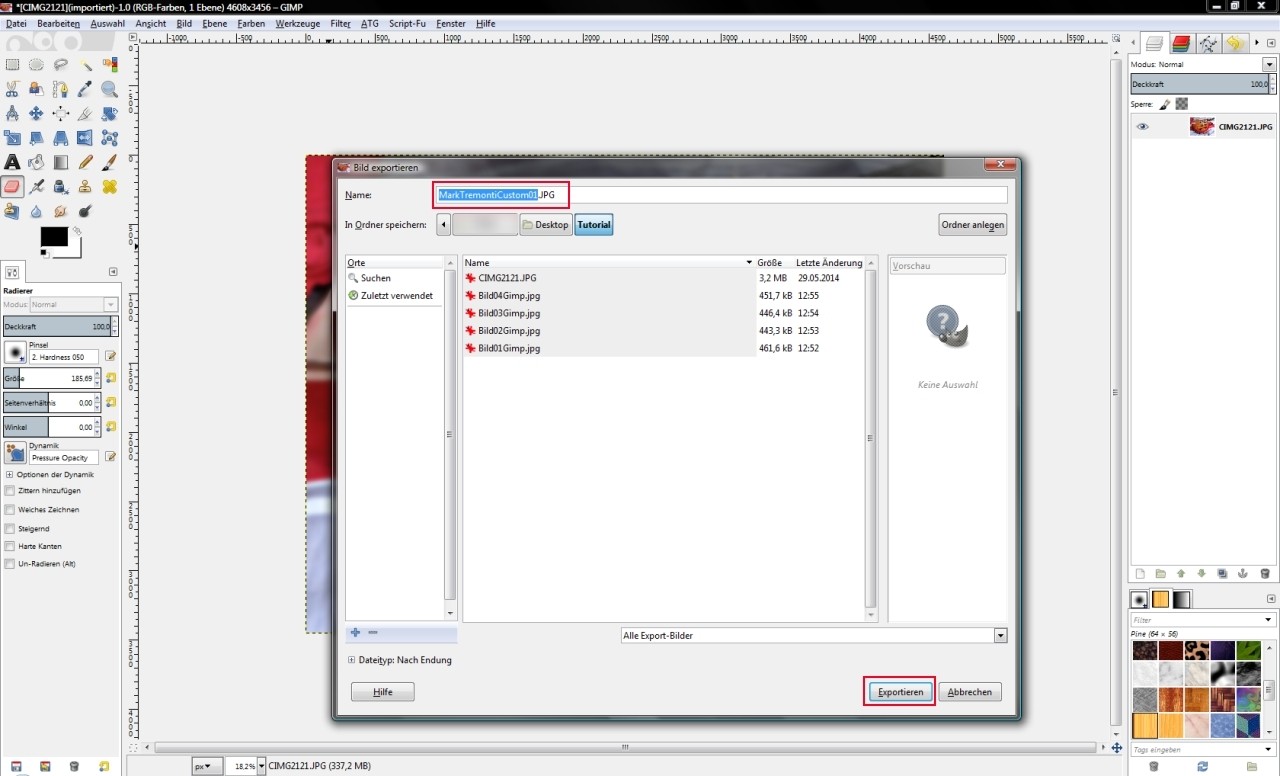Screen dimensions: 1280x776
Task: Open the zoom percentage dropdown in status bar
Action: (262, 766)
